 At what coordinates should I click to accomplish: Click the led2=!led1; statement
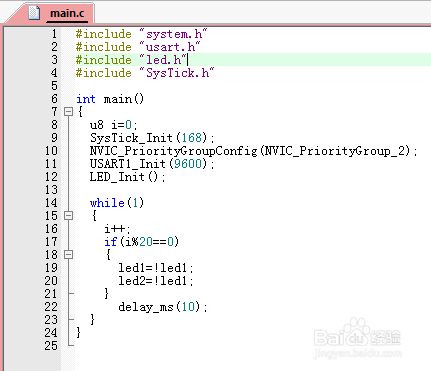(x=156, y=281)
